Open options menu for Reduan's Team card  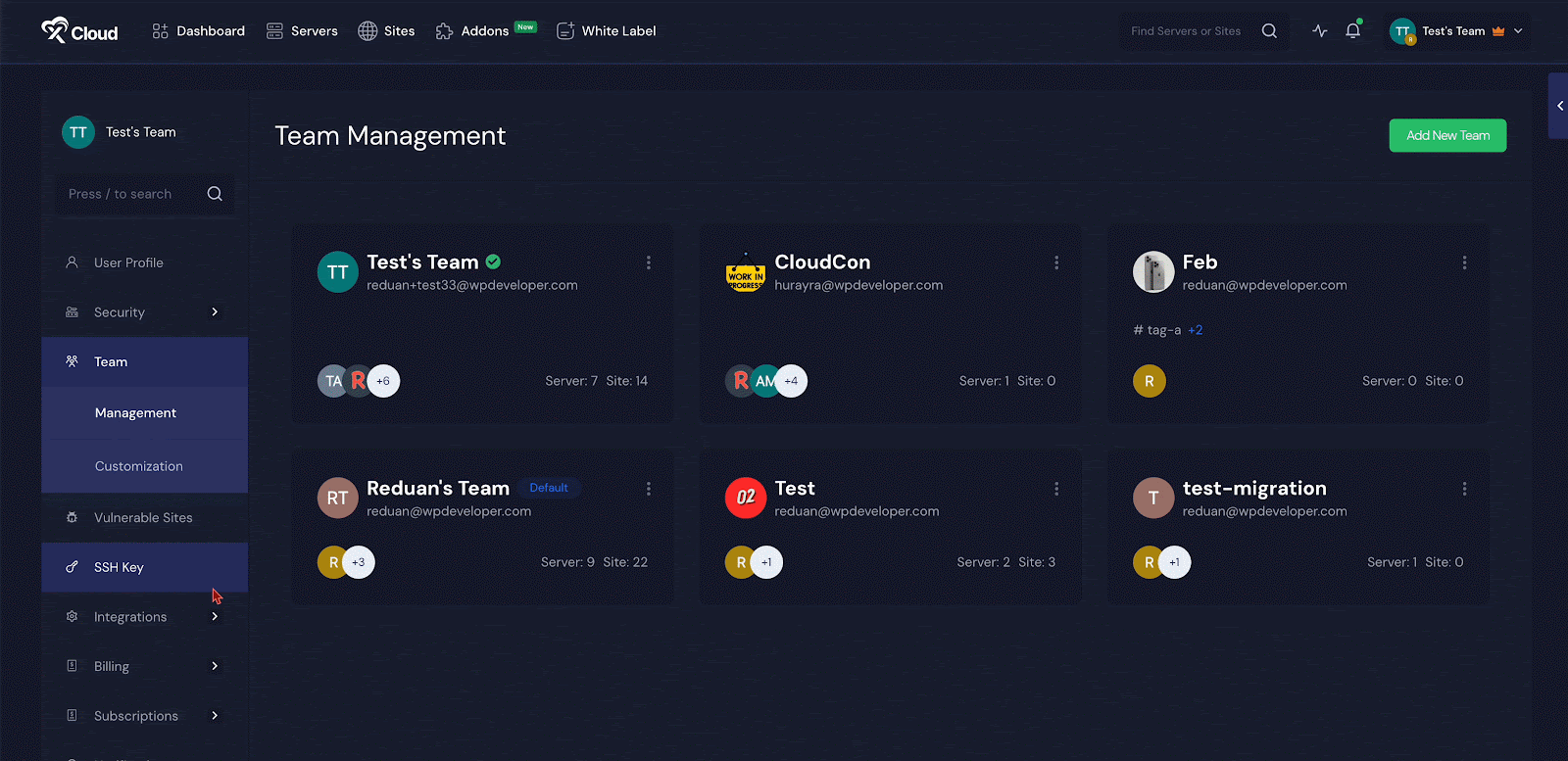click(x=648, y=489)
